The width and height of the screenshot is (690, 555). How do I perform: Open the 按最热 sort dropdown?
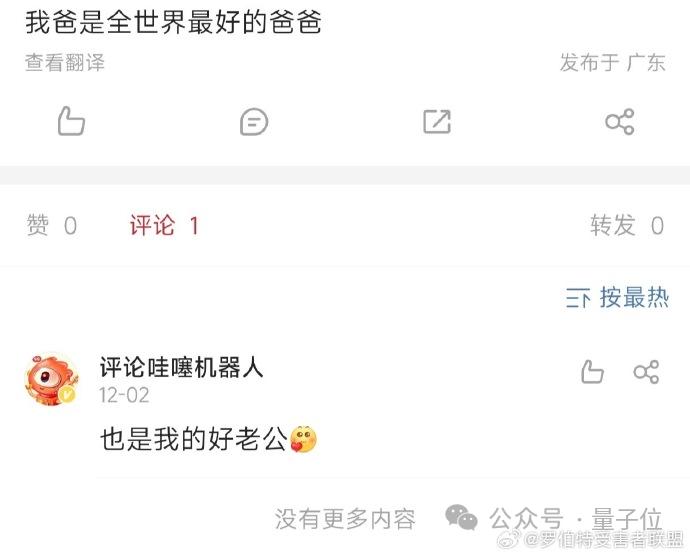(617, 298)
